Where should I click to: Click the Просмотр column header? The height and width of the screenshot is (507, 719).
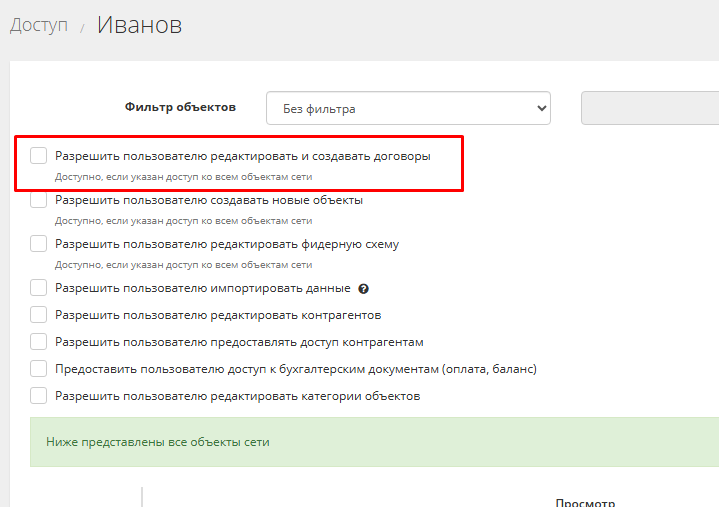click(585, 502)
